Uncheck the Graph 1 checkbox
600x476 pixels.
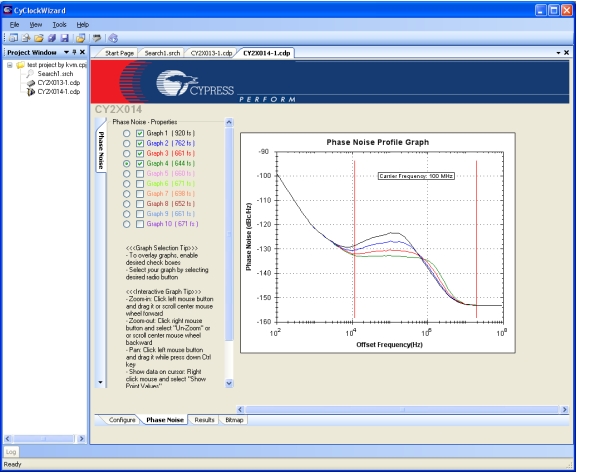140,133
